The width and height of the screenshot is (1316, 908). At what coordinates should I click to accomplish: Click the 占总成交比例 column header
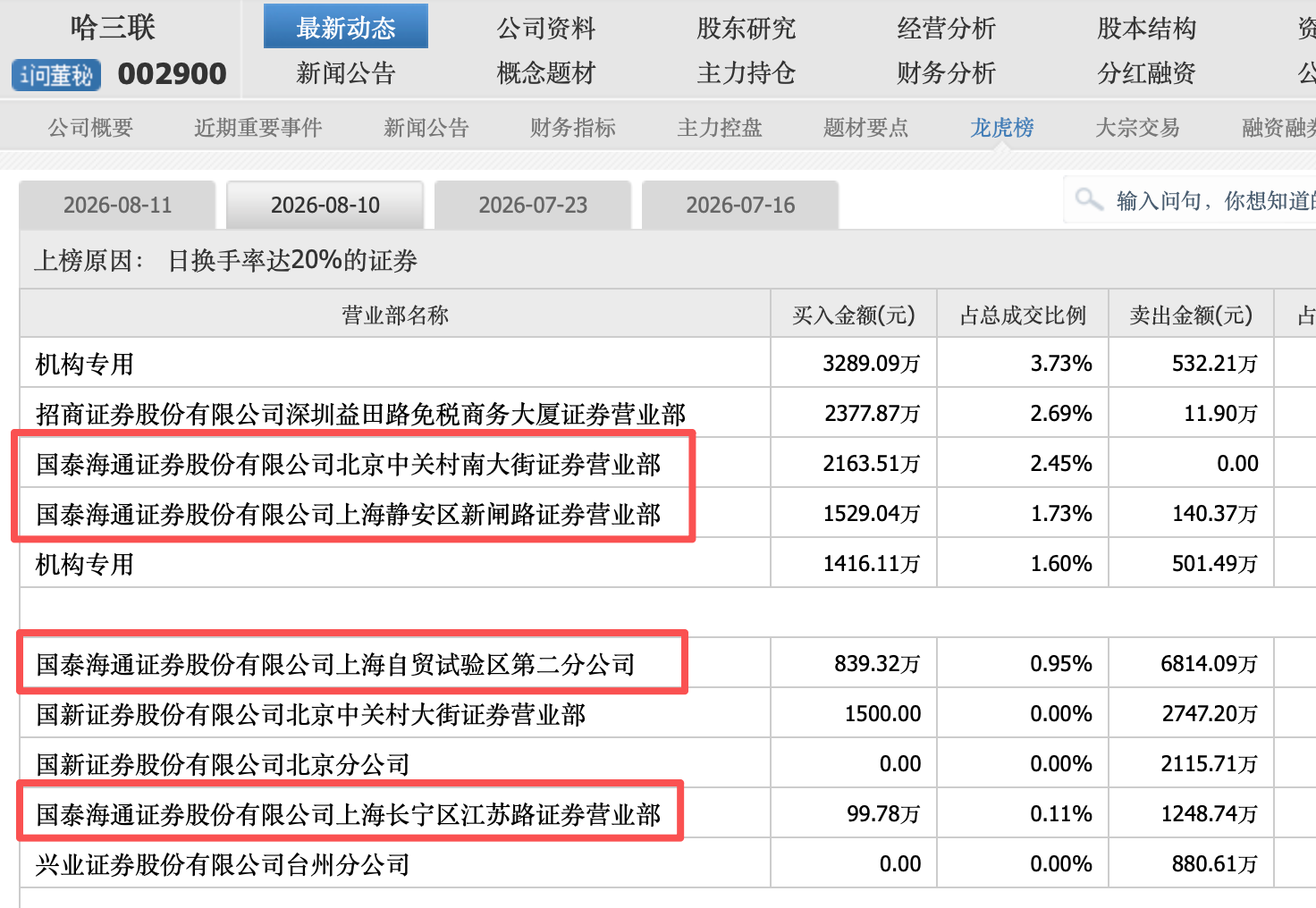(1023, 314)
